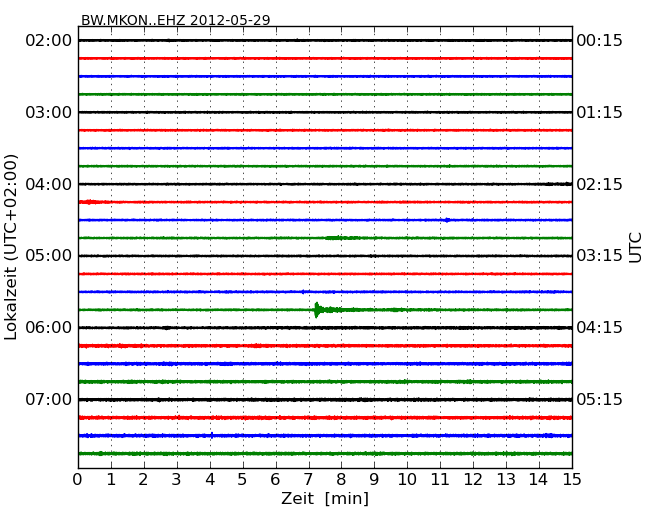650x520 pixels.
Task: Click the 05:15 UTC tick label
Action: (599, 399)
